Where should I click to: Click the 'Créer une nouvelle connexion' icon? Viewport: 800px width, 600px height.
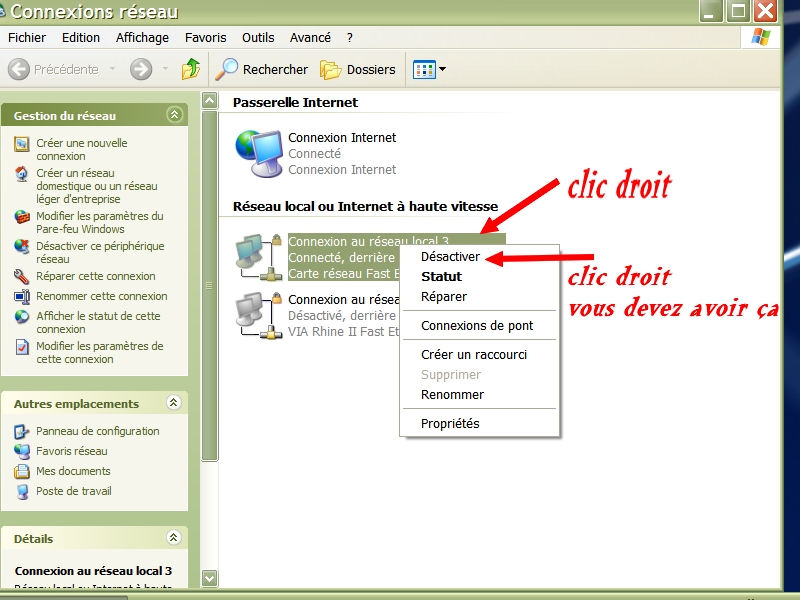22,144
